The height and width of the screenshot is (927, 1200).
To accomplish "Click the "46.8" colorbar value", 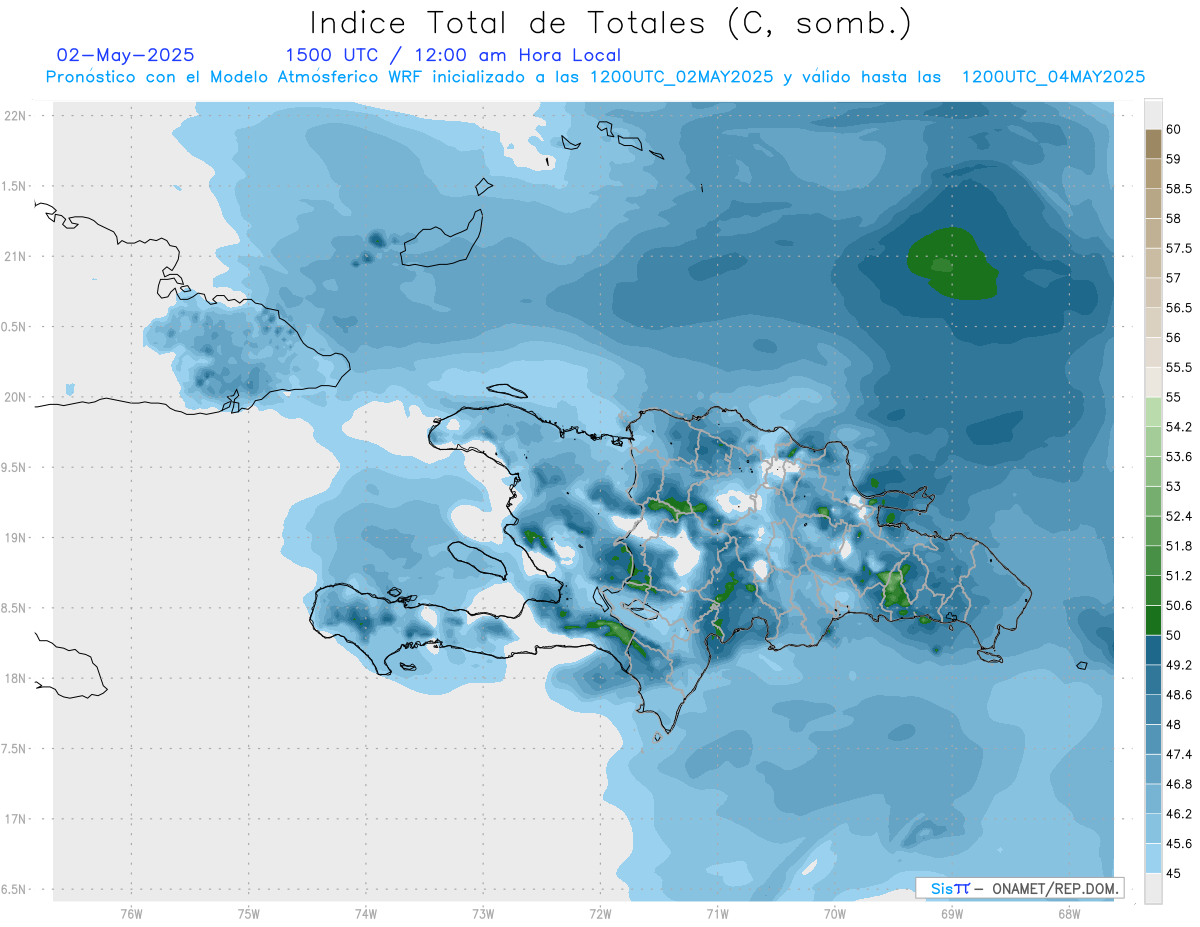I will click(x=1179, y=784).
